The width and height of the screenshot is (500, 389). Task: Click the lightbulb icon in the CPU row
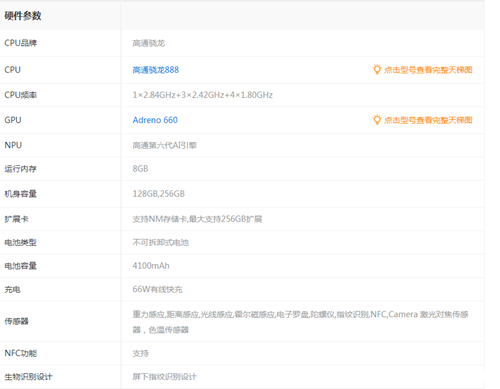coord(377,70)
